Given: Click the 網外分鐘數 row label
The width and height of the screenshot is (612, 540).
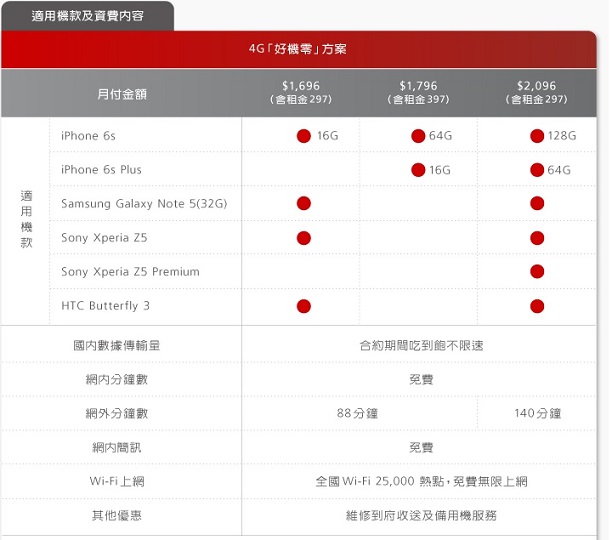Looking at the screenshot, I should (x=117, y=414).
